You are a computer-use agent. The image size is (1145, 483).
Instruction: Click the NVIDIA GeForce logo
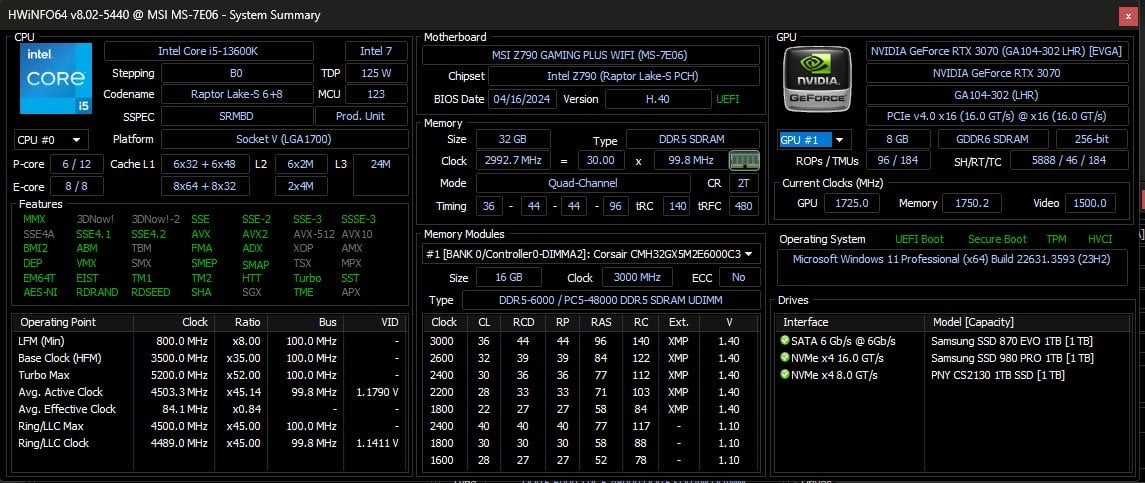817,78
